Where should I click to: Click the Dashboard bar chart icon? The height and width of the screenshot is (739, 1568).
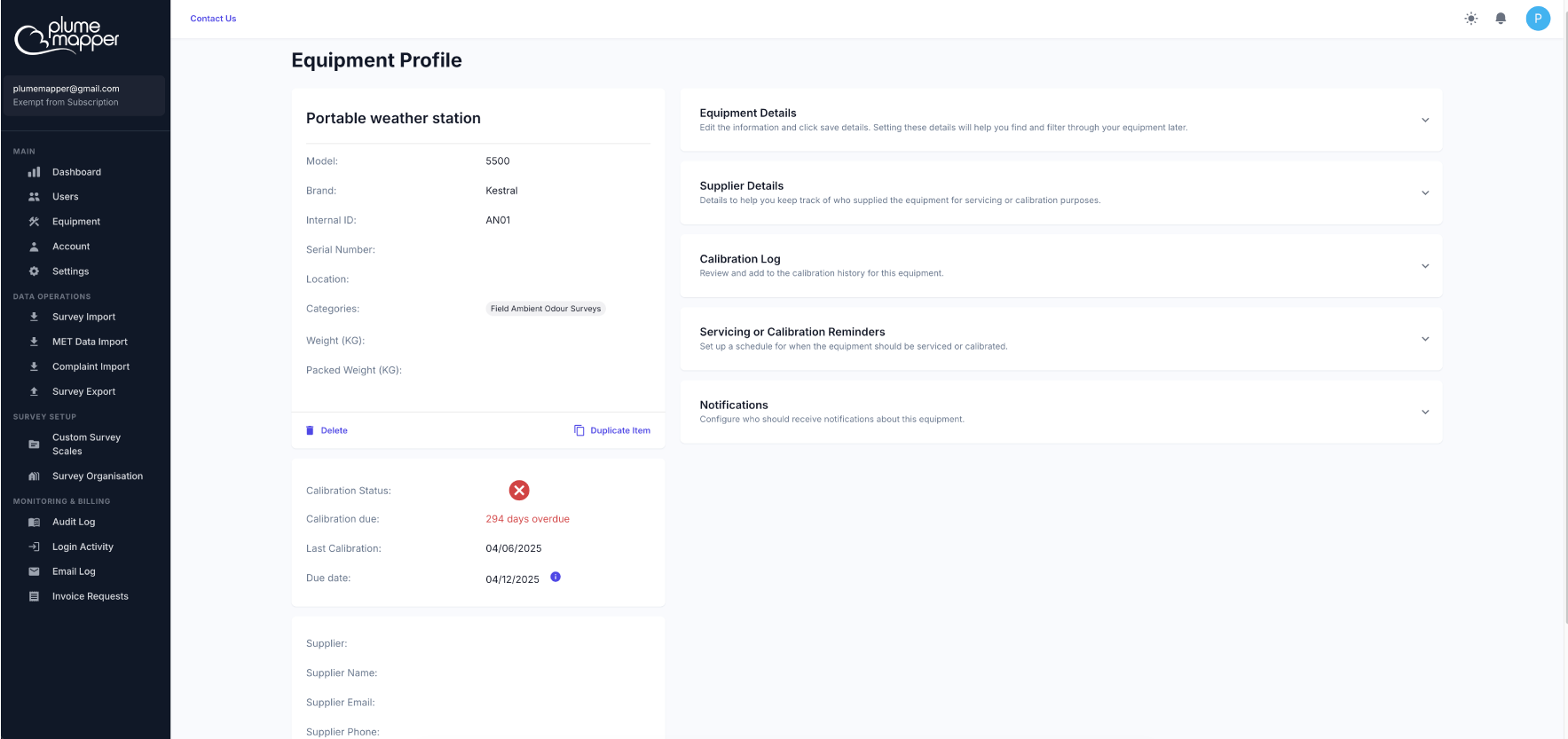pyautogui.click(x=34, y=172)
